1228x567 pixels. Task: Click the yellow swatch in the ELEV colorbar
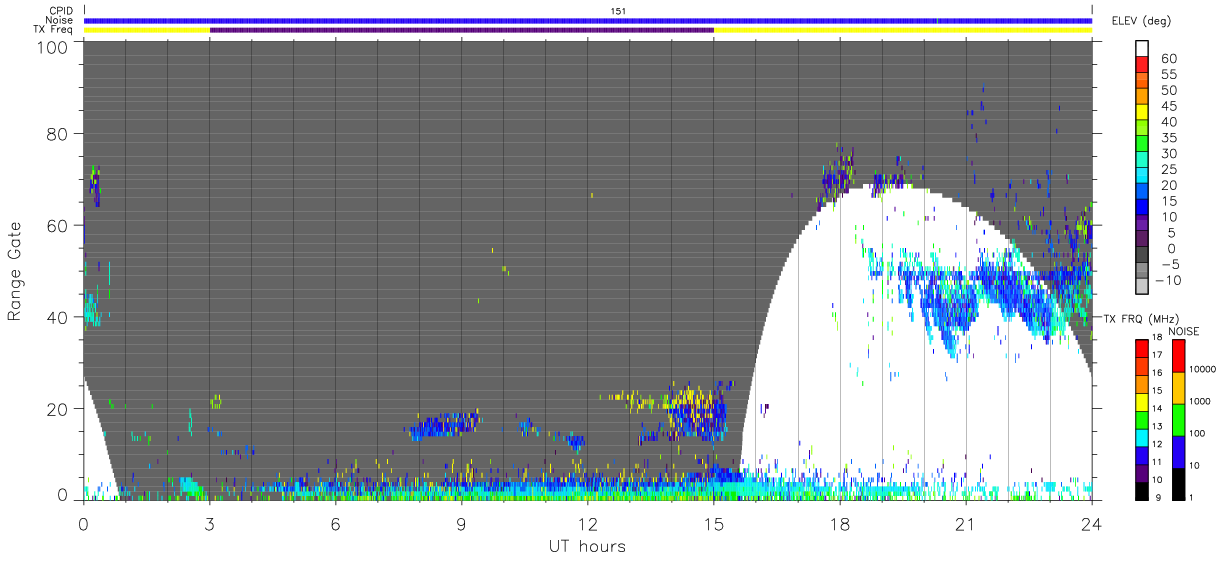(x=1142, y=112)
